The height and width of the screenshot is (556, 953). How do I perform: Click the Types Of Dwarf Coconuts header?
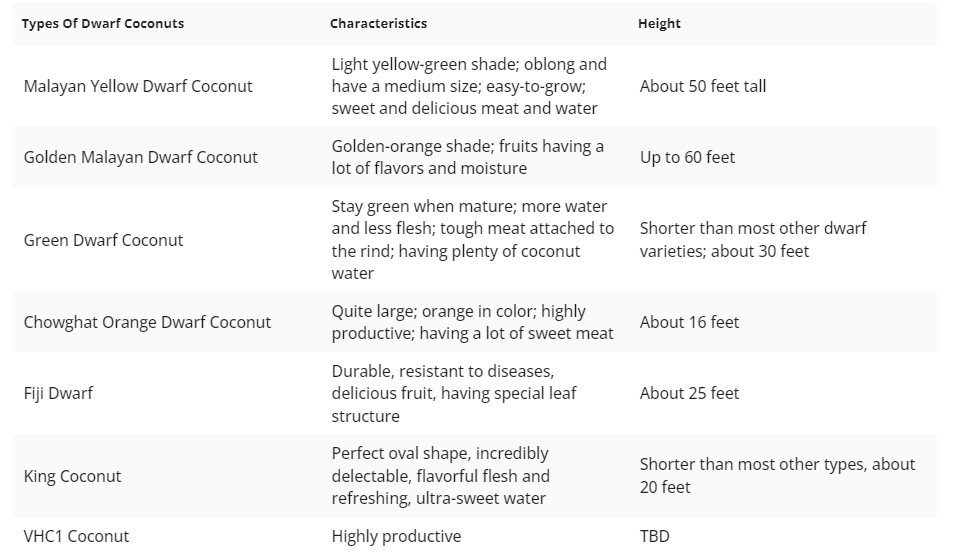coord(103,24)
